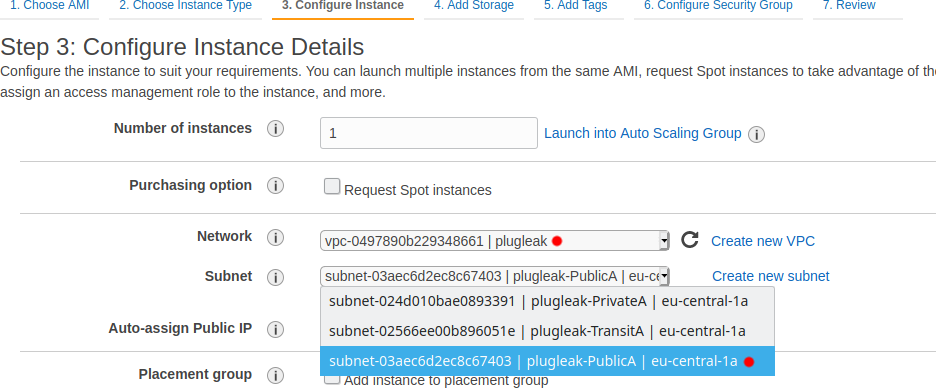Go to step 5 Add Tags
Screen dimensions: 936x388
click(575, 5)
